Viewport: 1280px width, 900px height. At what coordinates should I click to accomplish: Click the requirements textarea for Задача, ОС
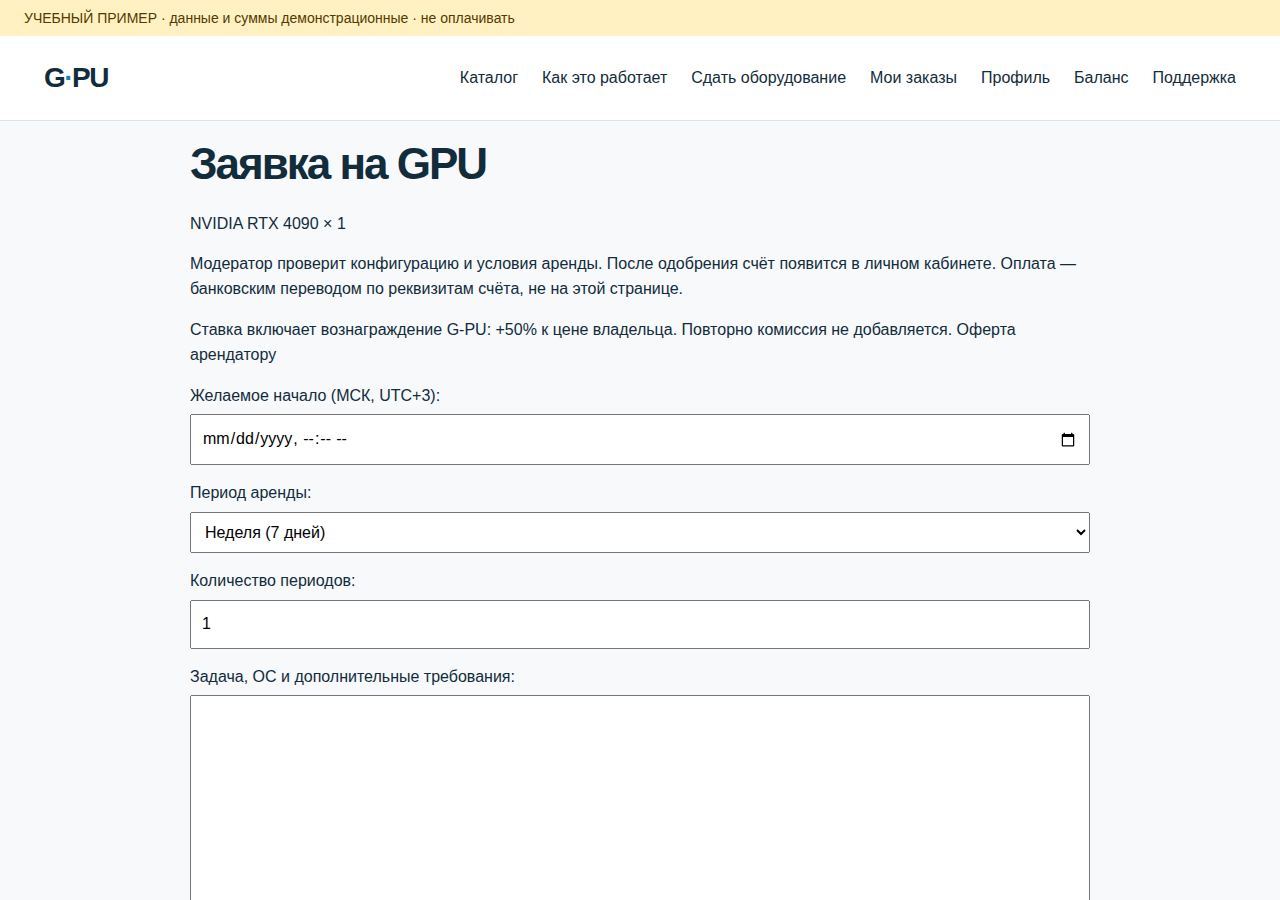click(640, 798)
